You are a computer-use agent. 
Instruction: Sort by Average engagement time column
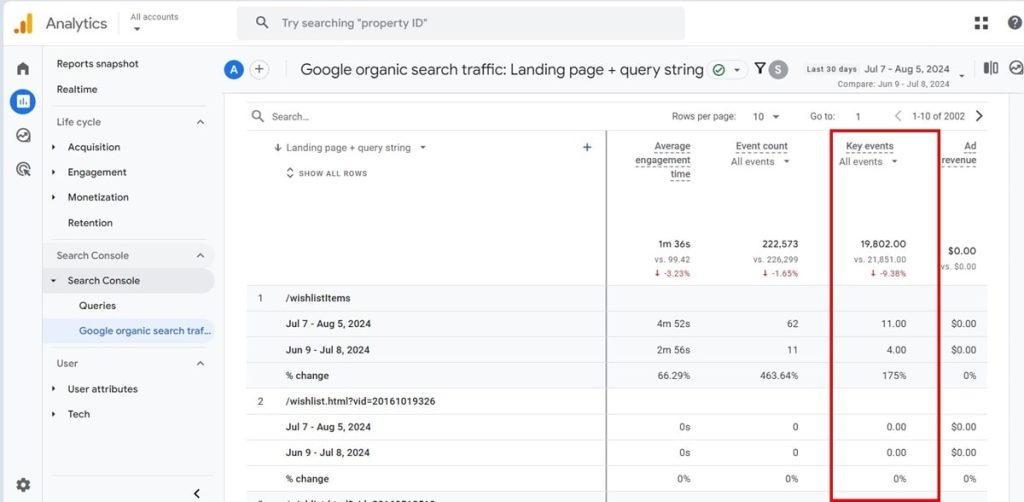tap(663, 160)
